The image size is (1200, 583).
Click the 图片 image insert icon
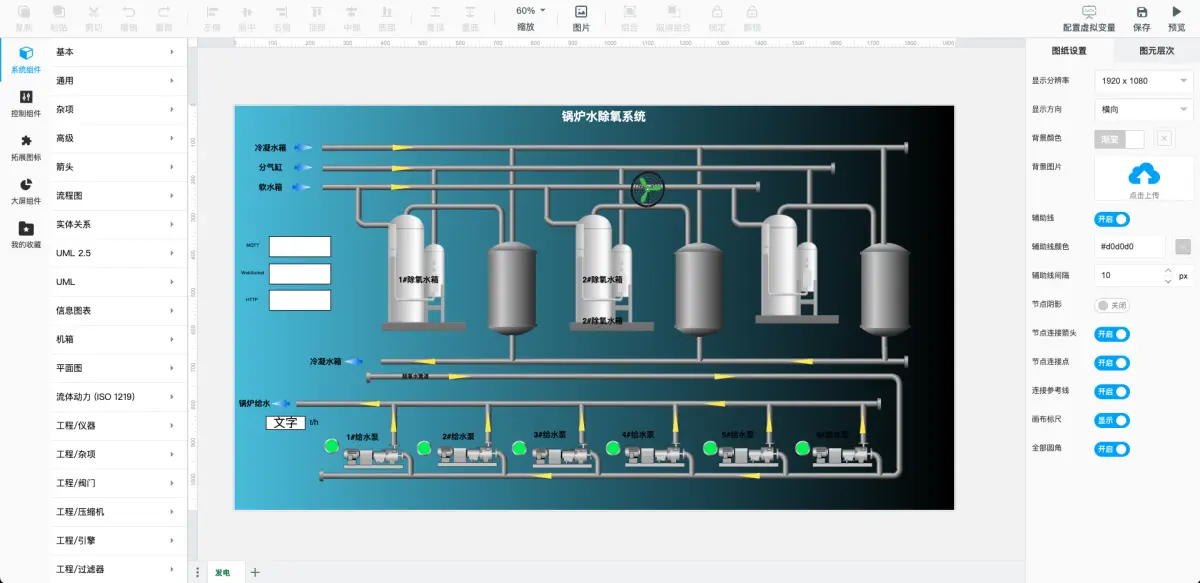581,12
